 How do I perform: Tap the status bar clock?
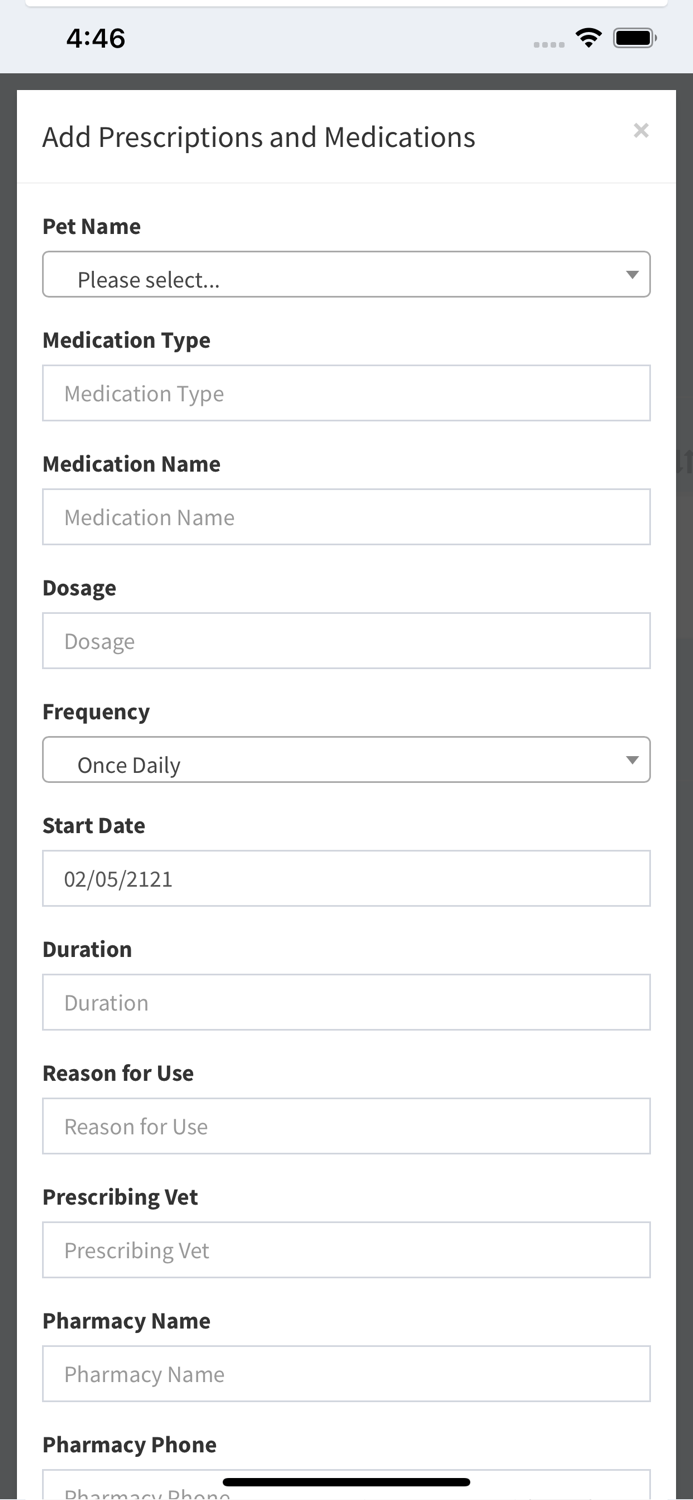click(95, 39)
